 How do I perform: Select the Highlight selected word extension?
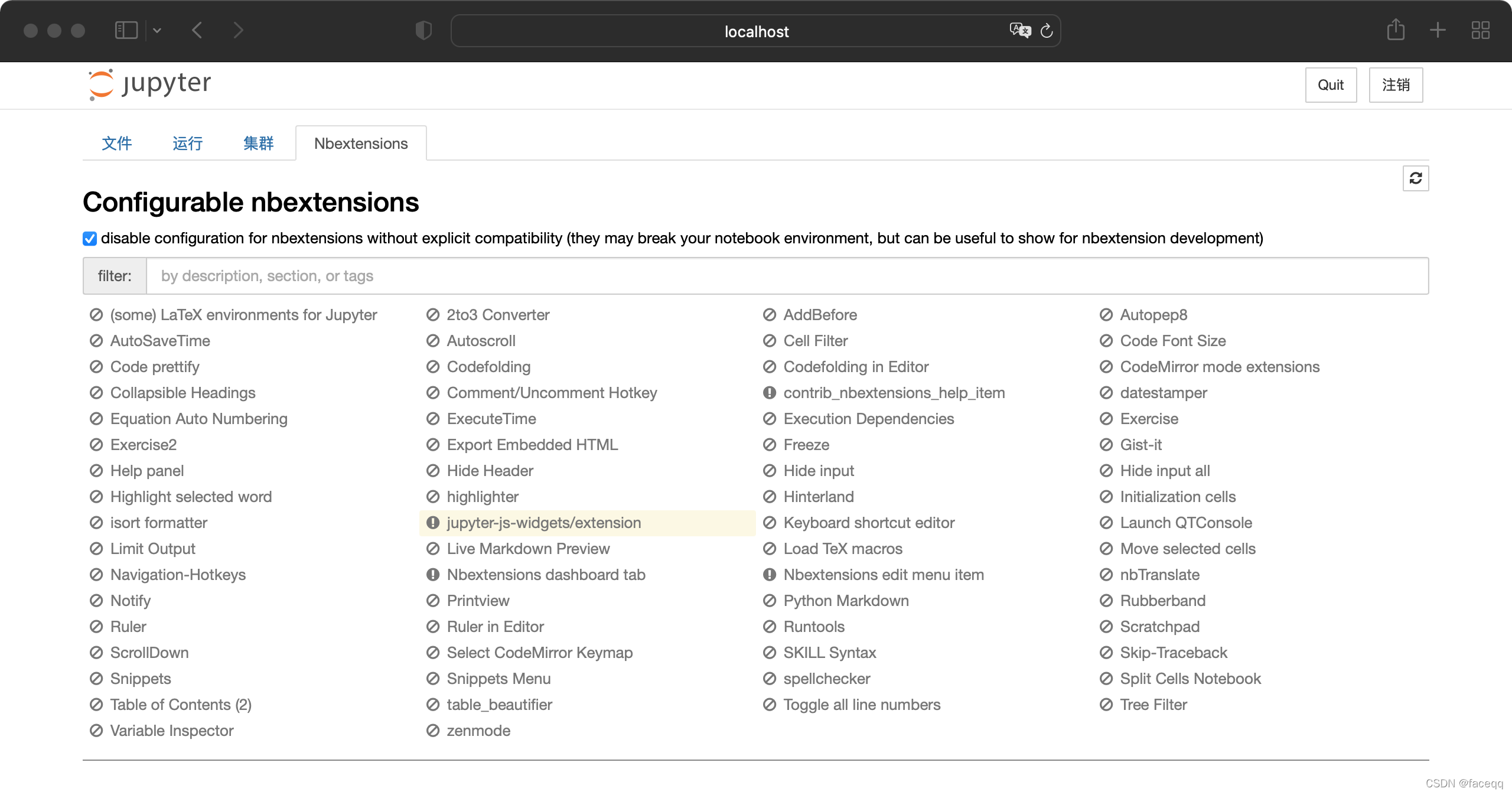(x=191, y=497)
